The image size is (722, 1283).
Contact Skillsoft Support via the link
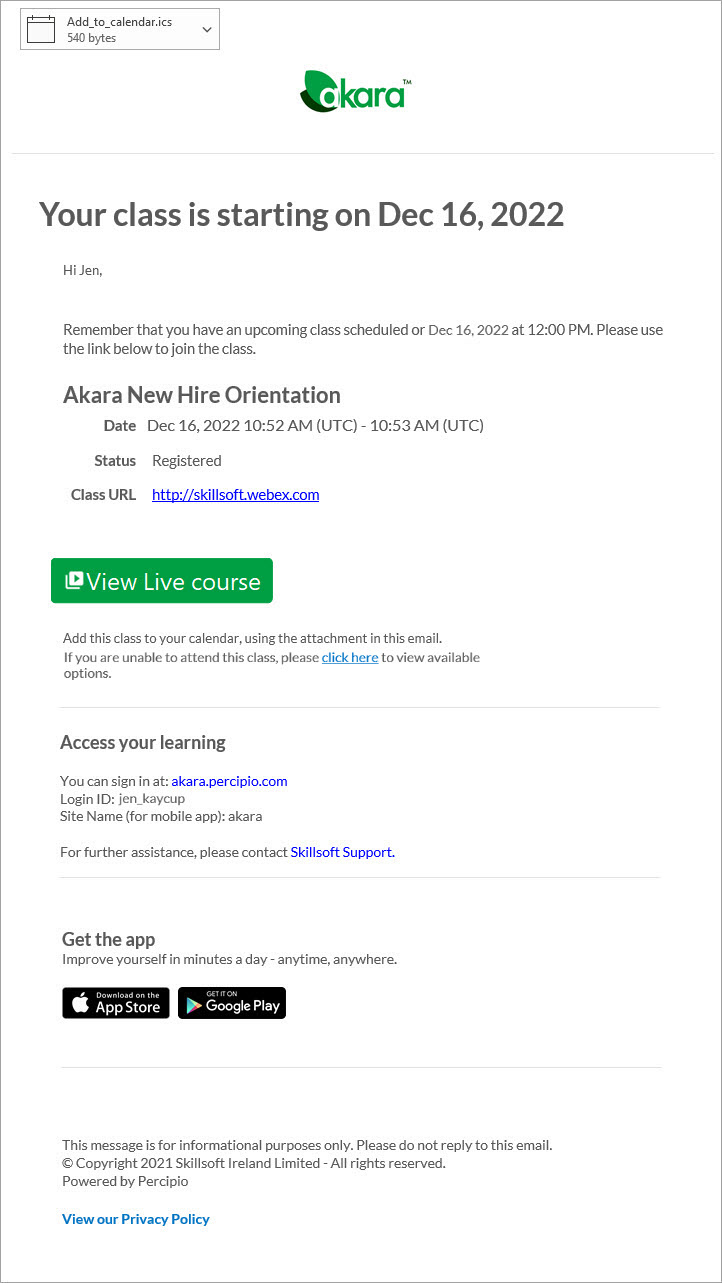coord(342,852)
